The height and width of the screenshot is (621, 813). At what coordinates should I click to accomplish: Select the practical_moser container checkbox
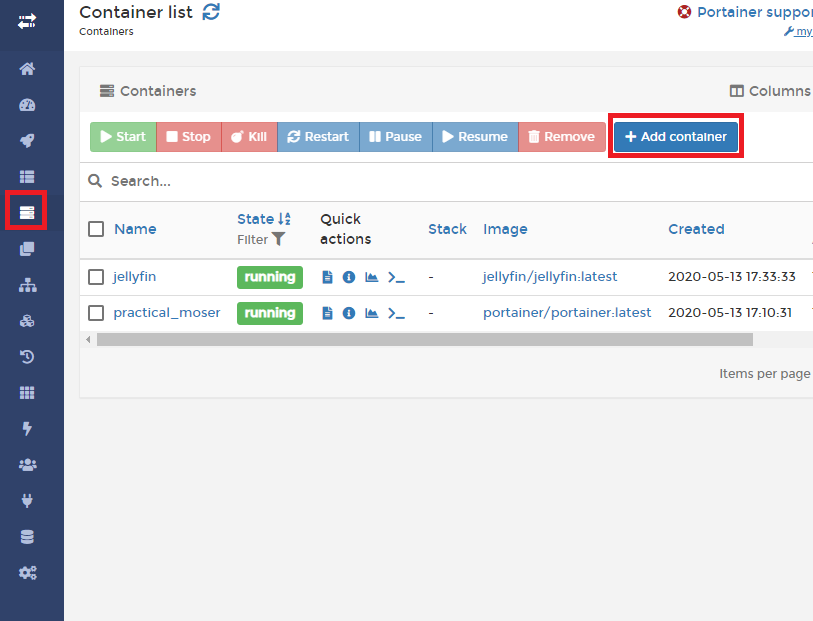[x=96, y=313]
